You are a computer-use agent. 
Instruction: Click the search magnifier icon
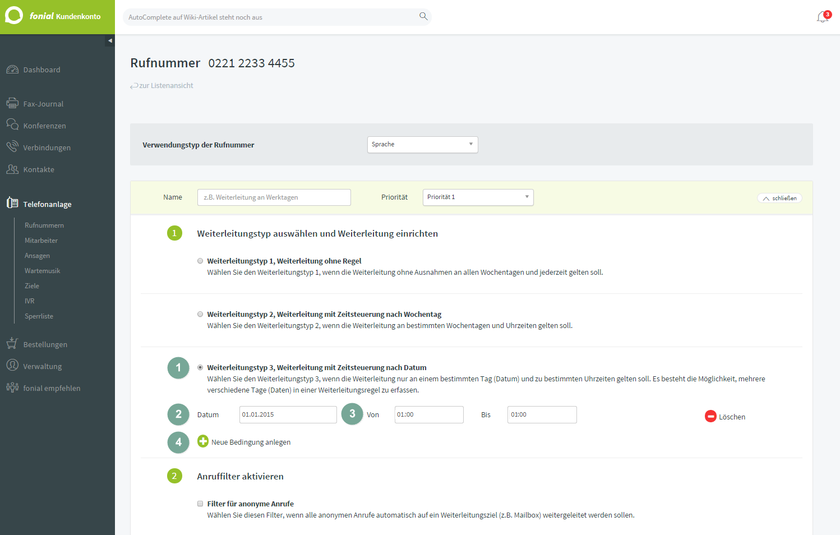click(423, 16)
